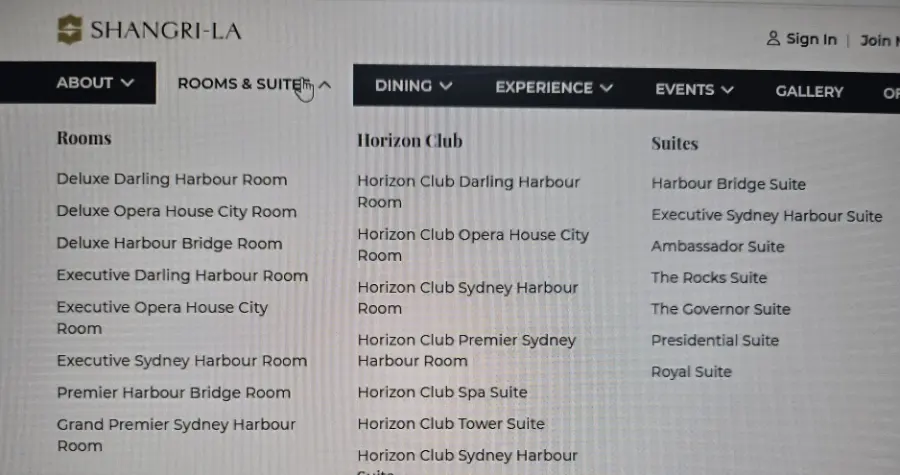Click the user profile icon beside Sign In
The width and height of the screenshot is (900, 475).
click(x=773, y=38)
